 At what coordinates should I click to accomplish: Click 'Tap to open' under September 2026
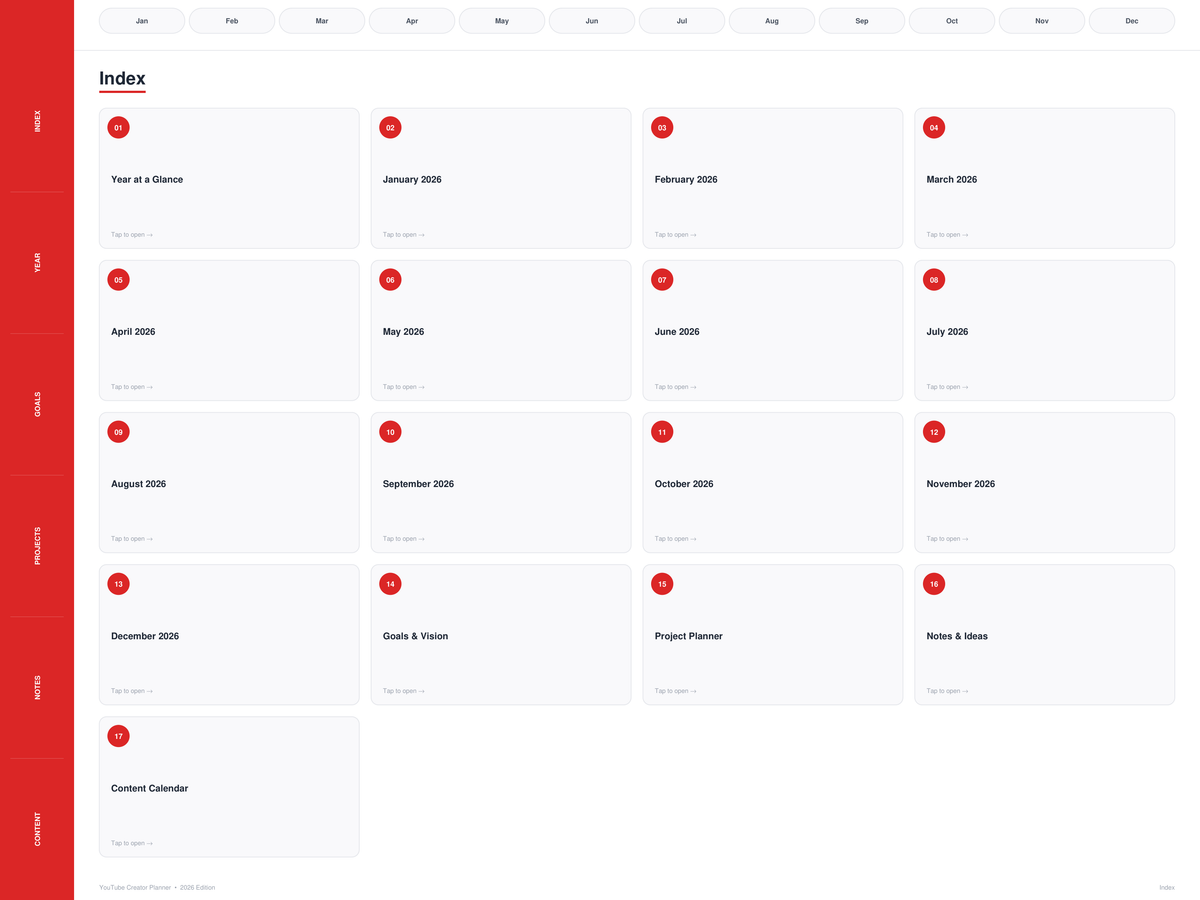404,539
